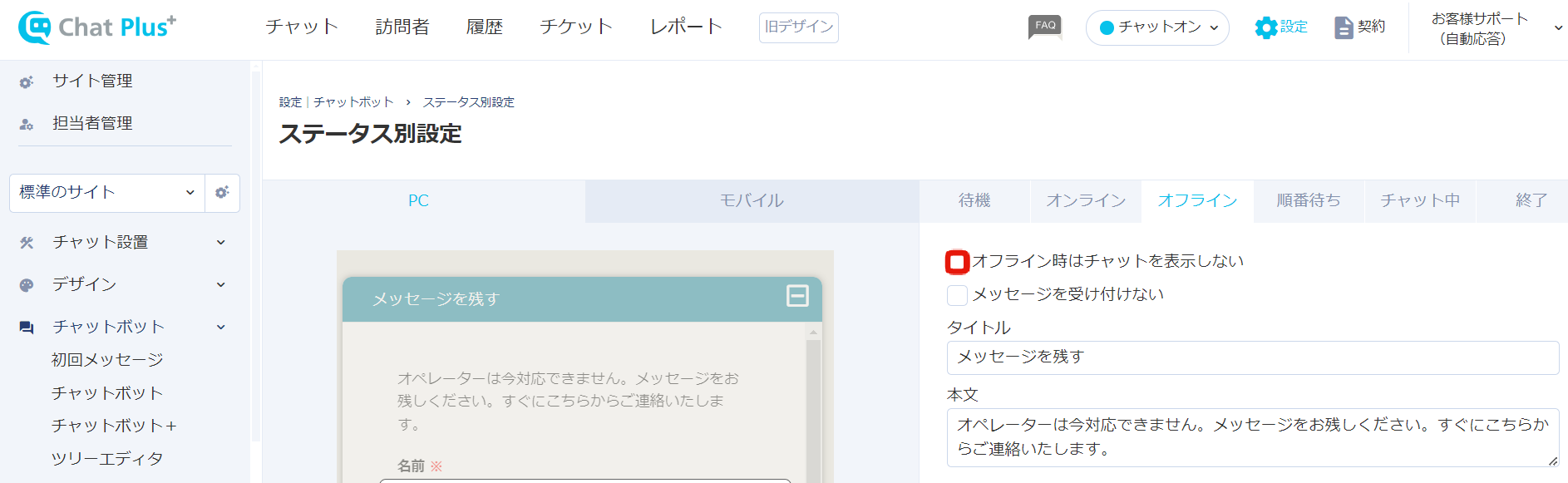Click the ステータス別設定 breadcrumb text

[469, 102]
